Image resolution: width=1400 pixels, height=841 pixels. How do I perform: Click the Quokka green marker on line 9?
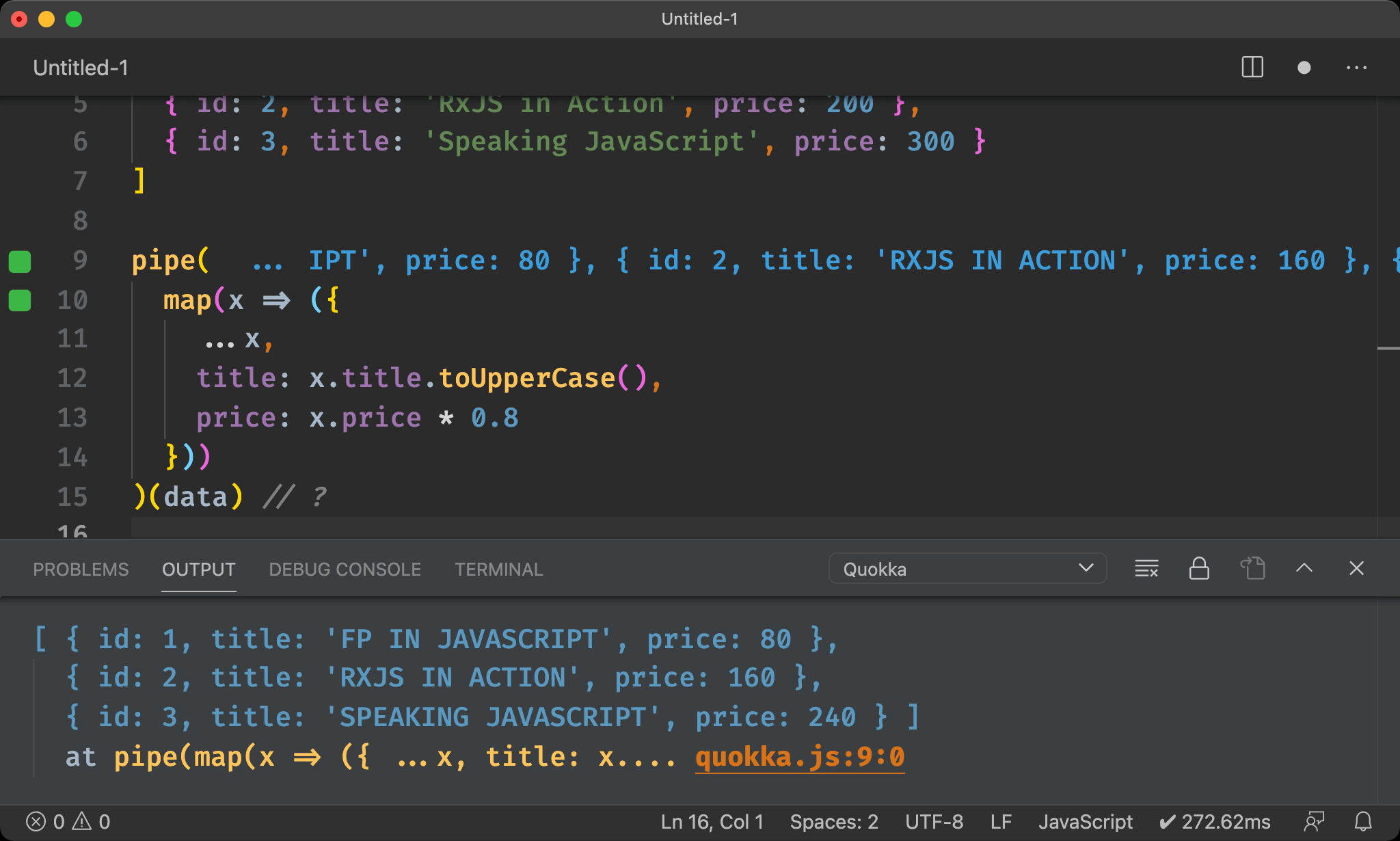click(x=20, y=261)
